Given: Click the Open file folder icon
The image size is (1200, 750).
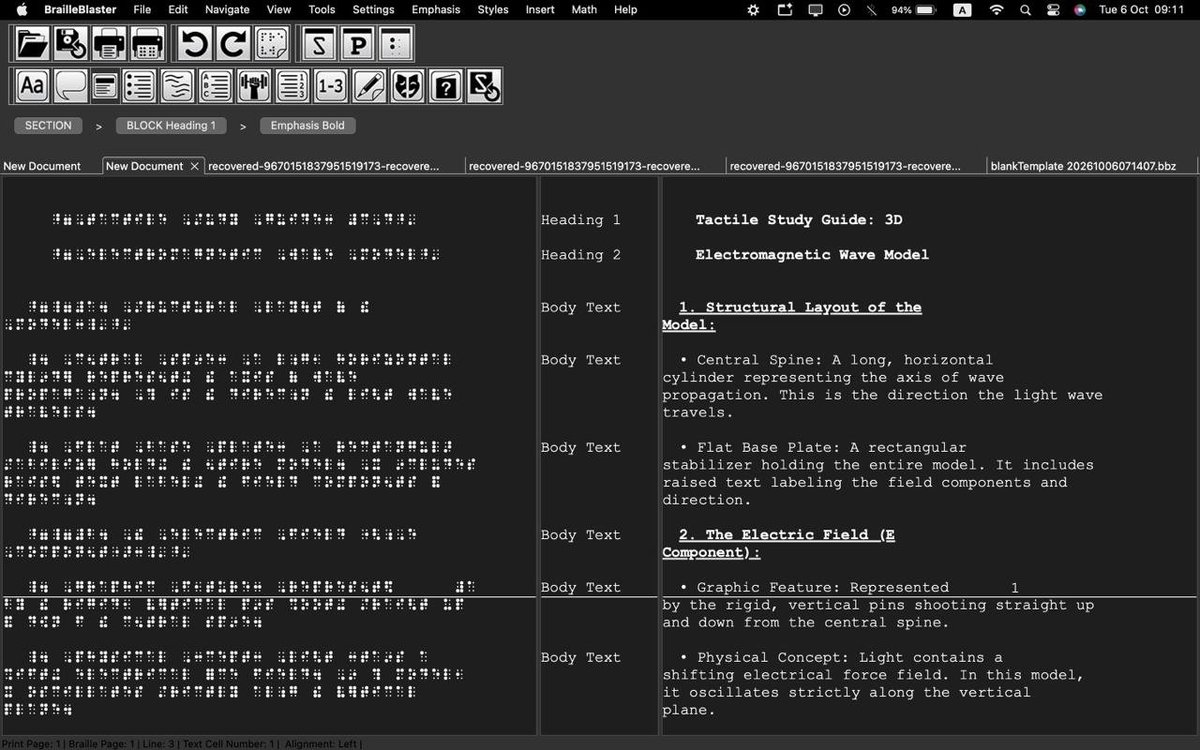Looking at the screenshot, I should 33,44.
